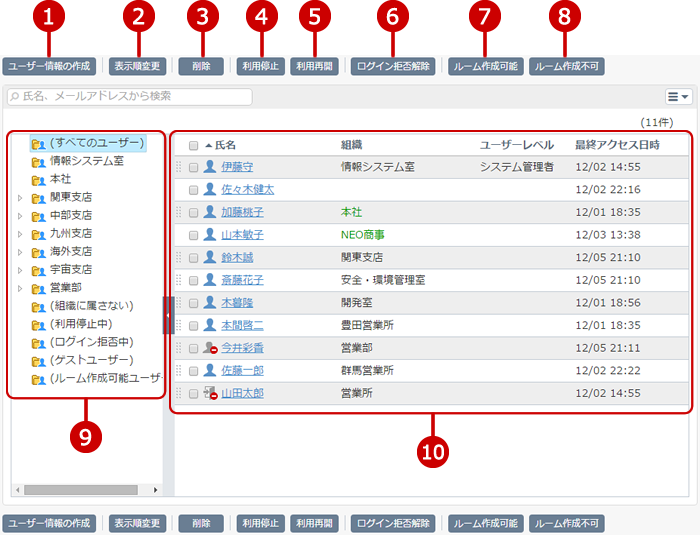The width and height of the screenshot is (700, 535).
Task: Open the list view options dropdown menu
Action: point(679,97)
